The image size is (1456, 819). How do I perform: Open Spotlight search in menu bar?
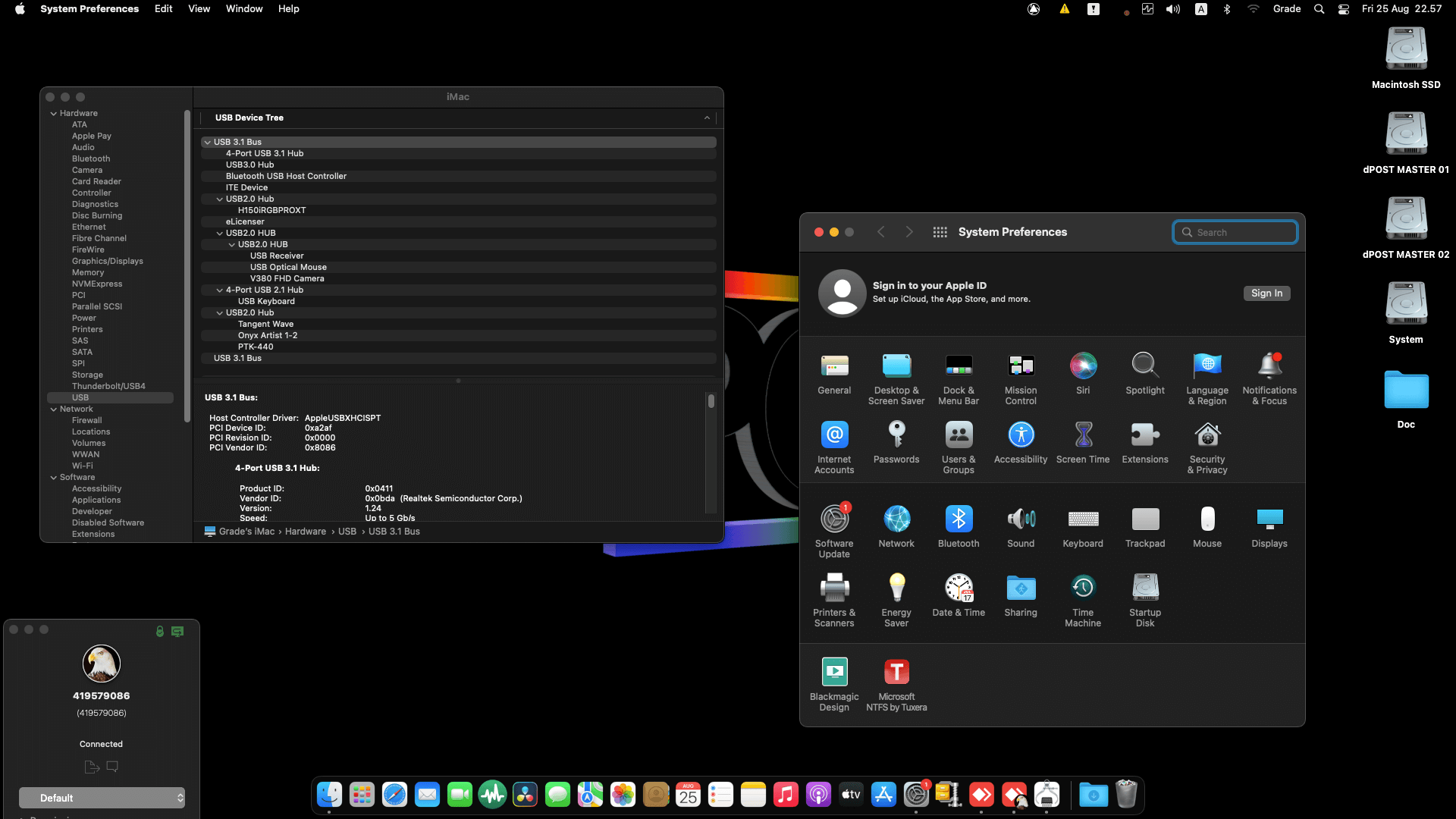[x=1319, y=9]
